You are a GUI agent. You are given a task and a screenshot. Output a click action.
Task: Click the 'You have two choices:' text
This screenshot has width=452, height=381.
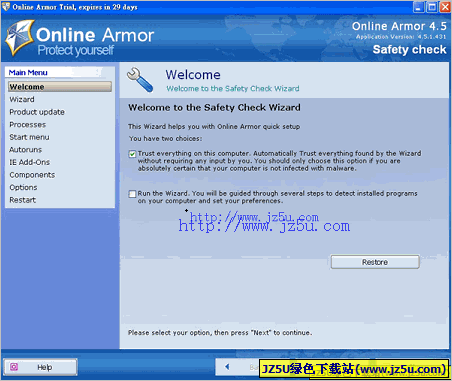(166, 139)
